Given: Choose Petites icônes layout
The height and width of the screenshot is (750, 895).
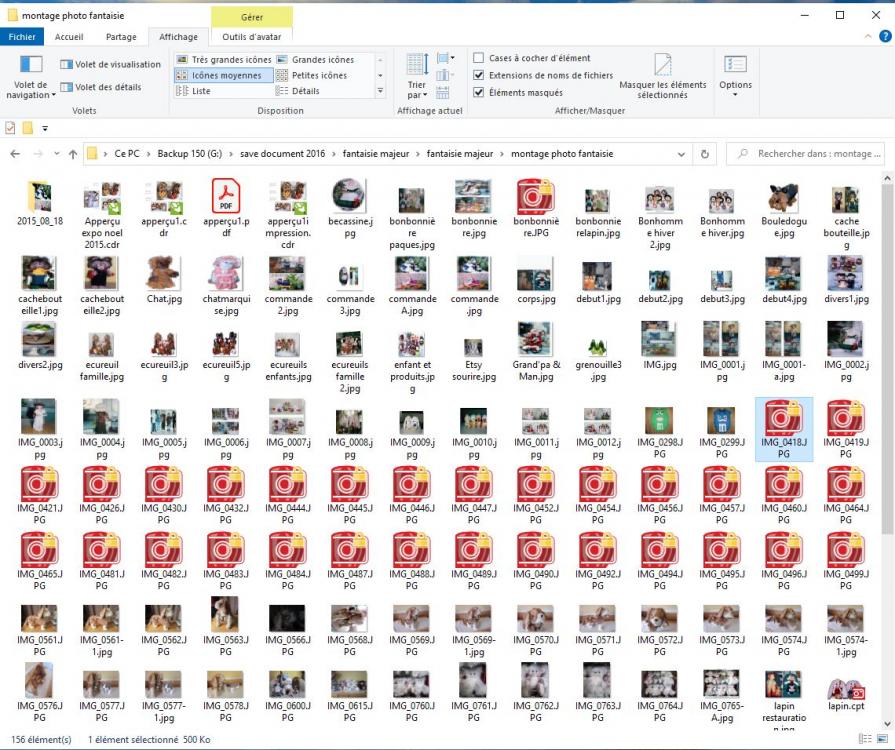Looking at the screenshot, I should (312, 75).
